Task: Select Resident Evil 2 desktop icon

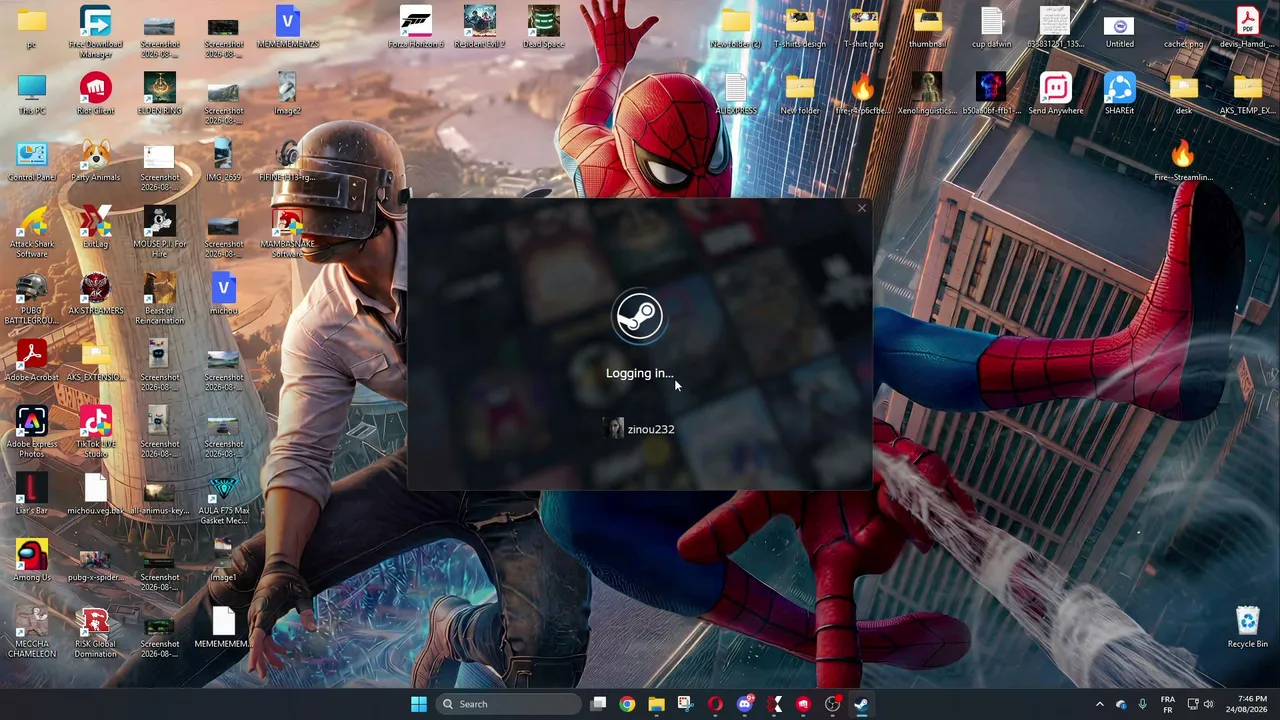Action: [479, 27]
